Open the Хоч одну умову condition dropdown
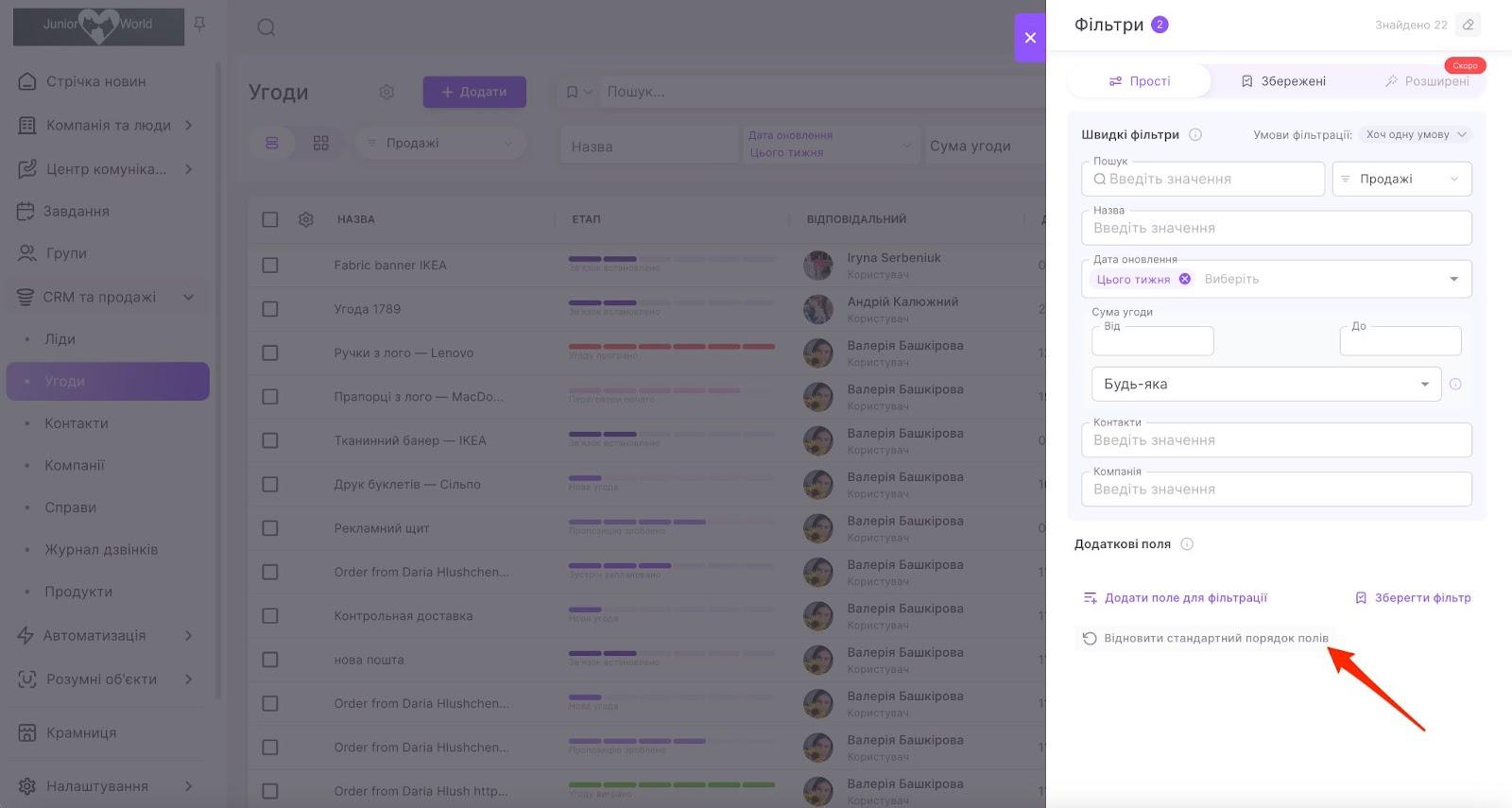Image resolution: width=1512 pixels, height=808 pixels. [x=1415, y=134]
